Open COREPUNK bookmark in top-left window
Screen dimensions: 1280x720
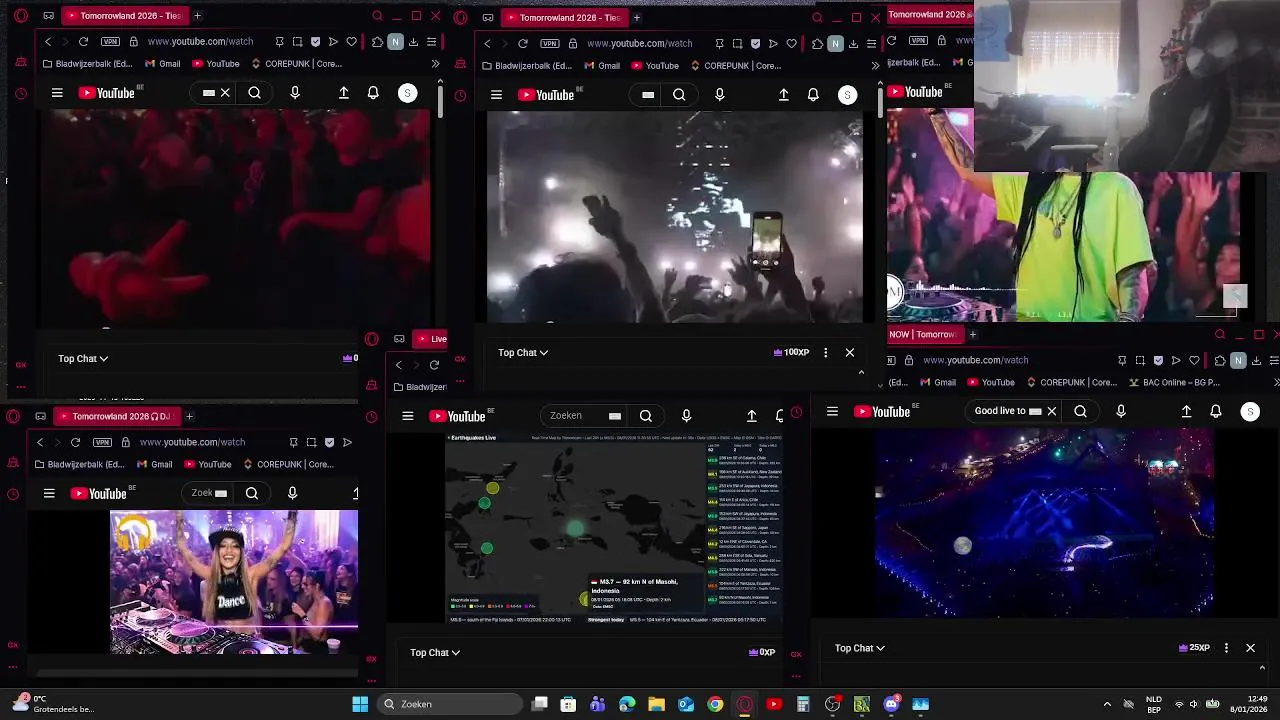coord(297,64)
